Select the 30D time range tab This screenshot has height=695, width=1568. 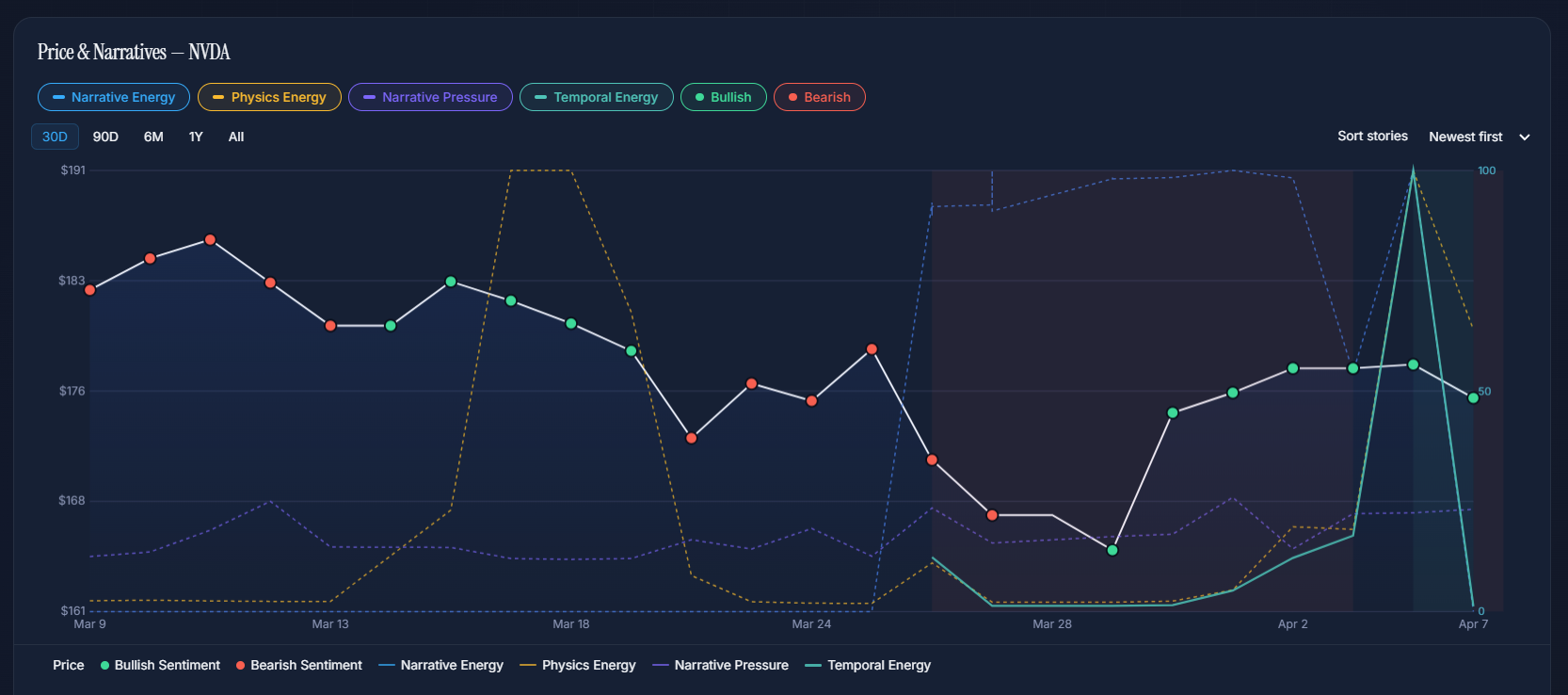[55, 137]
